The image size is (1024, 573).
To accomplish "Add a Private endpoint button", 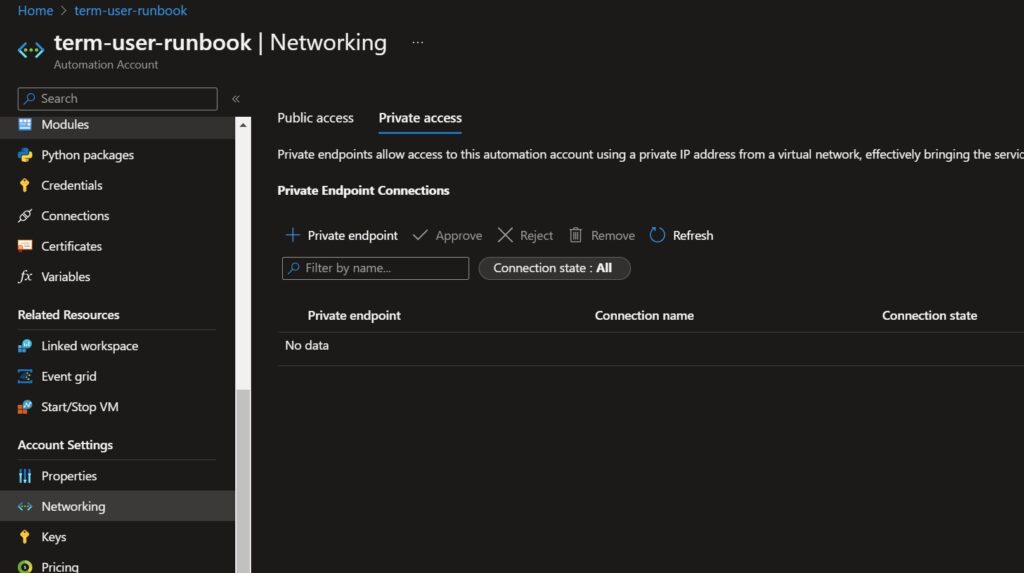I will [342, 235].
